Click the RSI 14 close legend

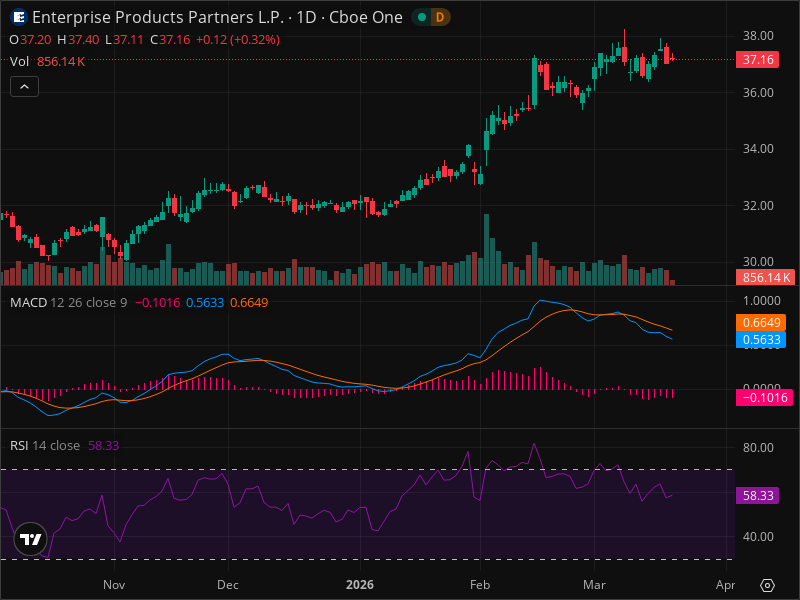tap(45, 445)
